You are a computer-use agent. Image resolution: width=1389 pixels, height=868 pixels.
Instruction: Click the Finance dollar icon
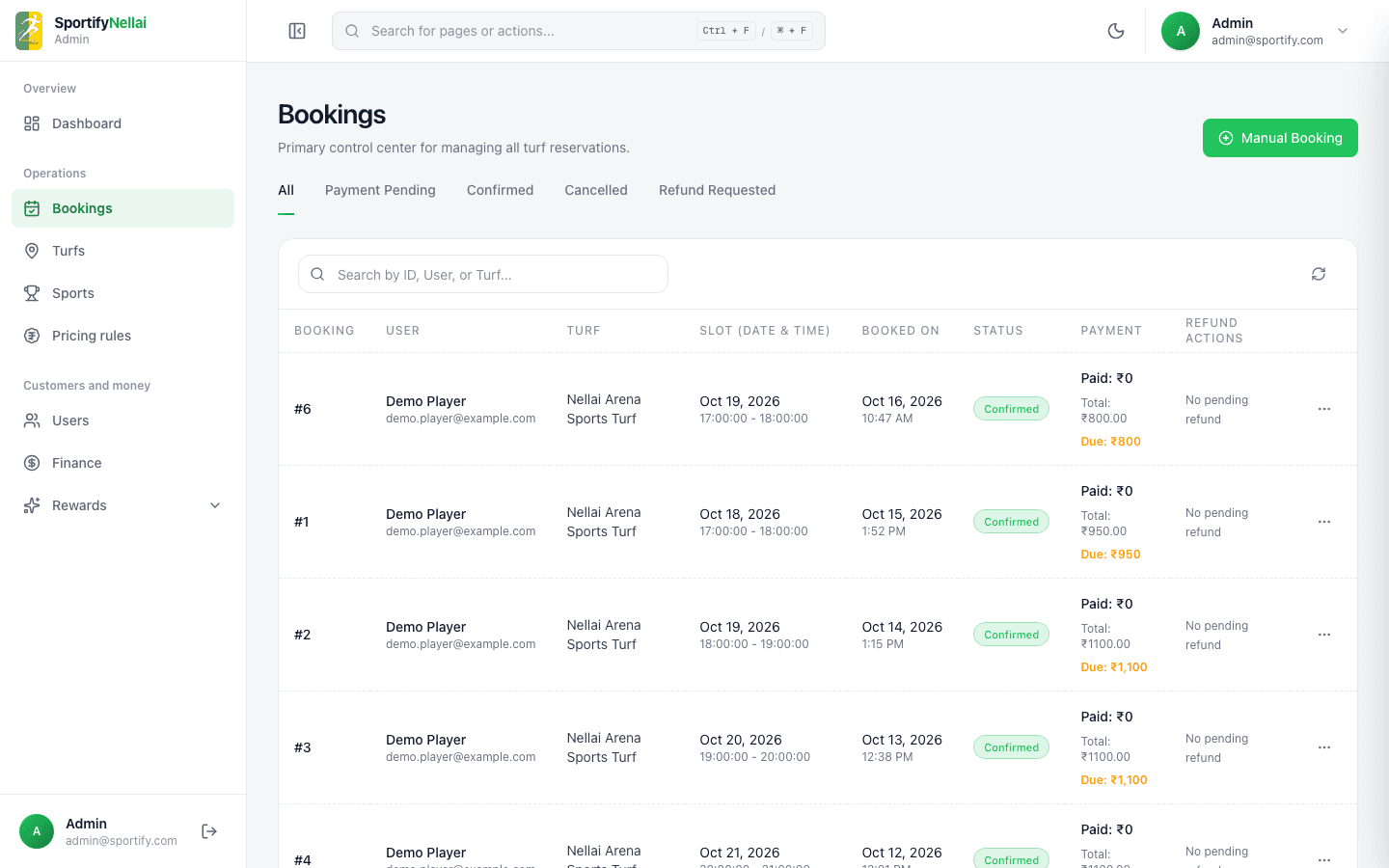point(32,463)
